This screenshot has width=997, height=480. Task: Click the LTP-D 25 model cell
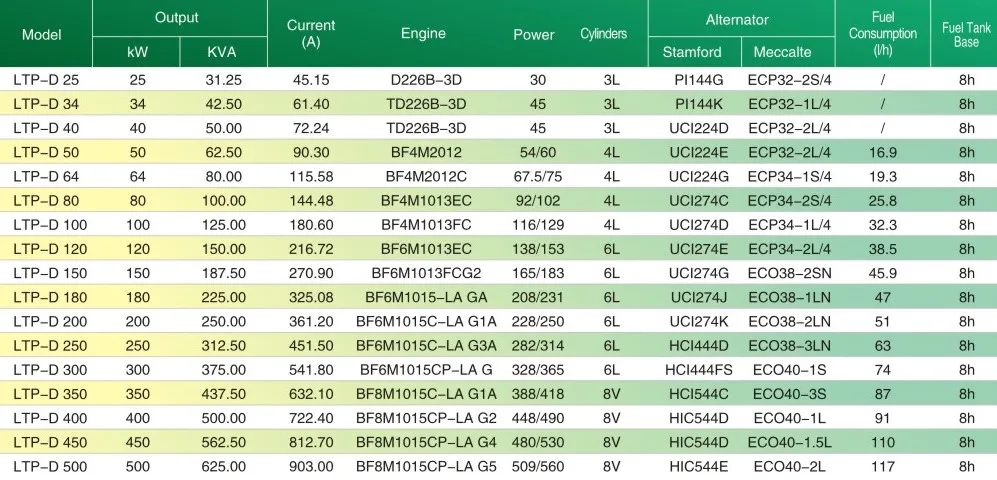point(45,78)
